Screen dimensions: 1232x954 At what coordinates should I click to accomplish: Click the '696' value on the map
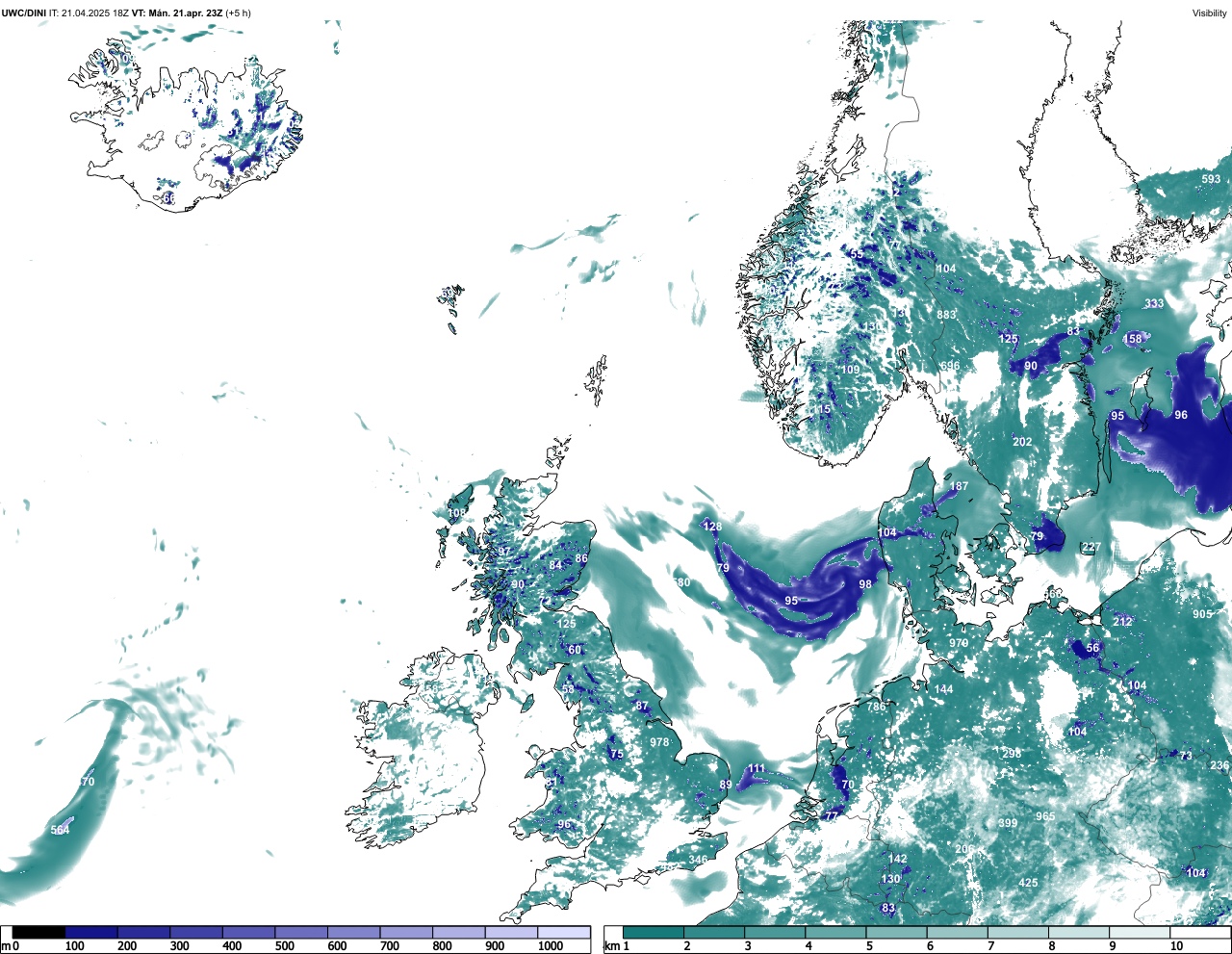(950, 366)
